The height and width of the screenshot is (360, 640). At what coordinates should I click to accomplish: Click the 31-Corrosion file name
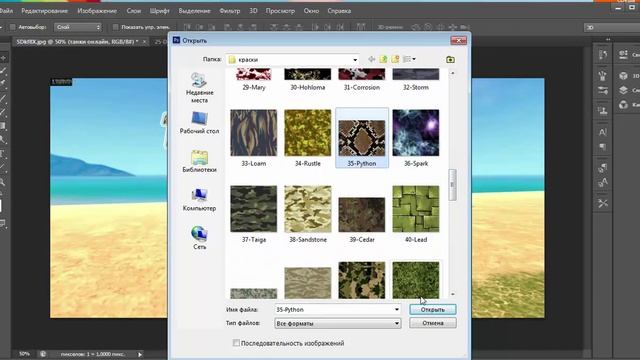pyautogui.click(x=362, y=87)
